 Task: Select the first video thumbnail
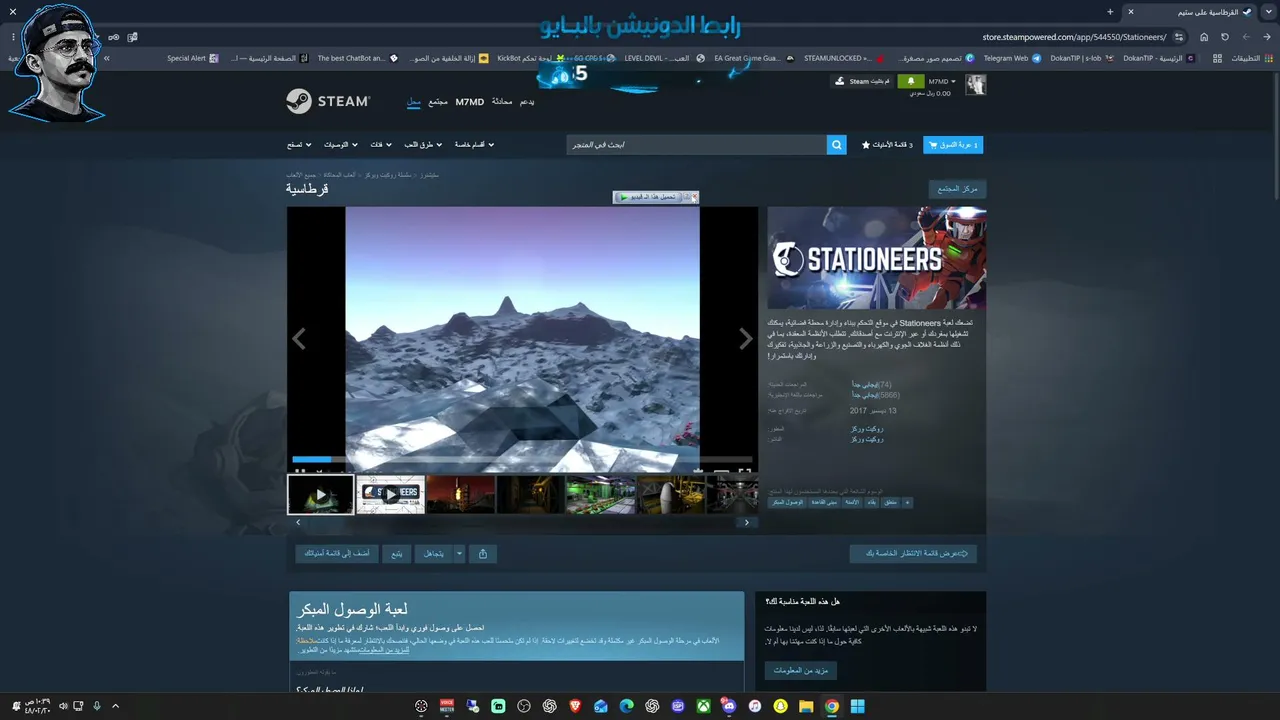321,495
